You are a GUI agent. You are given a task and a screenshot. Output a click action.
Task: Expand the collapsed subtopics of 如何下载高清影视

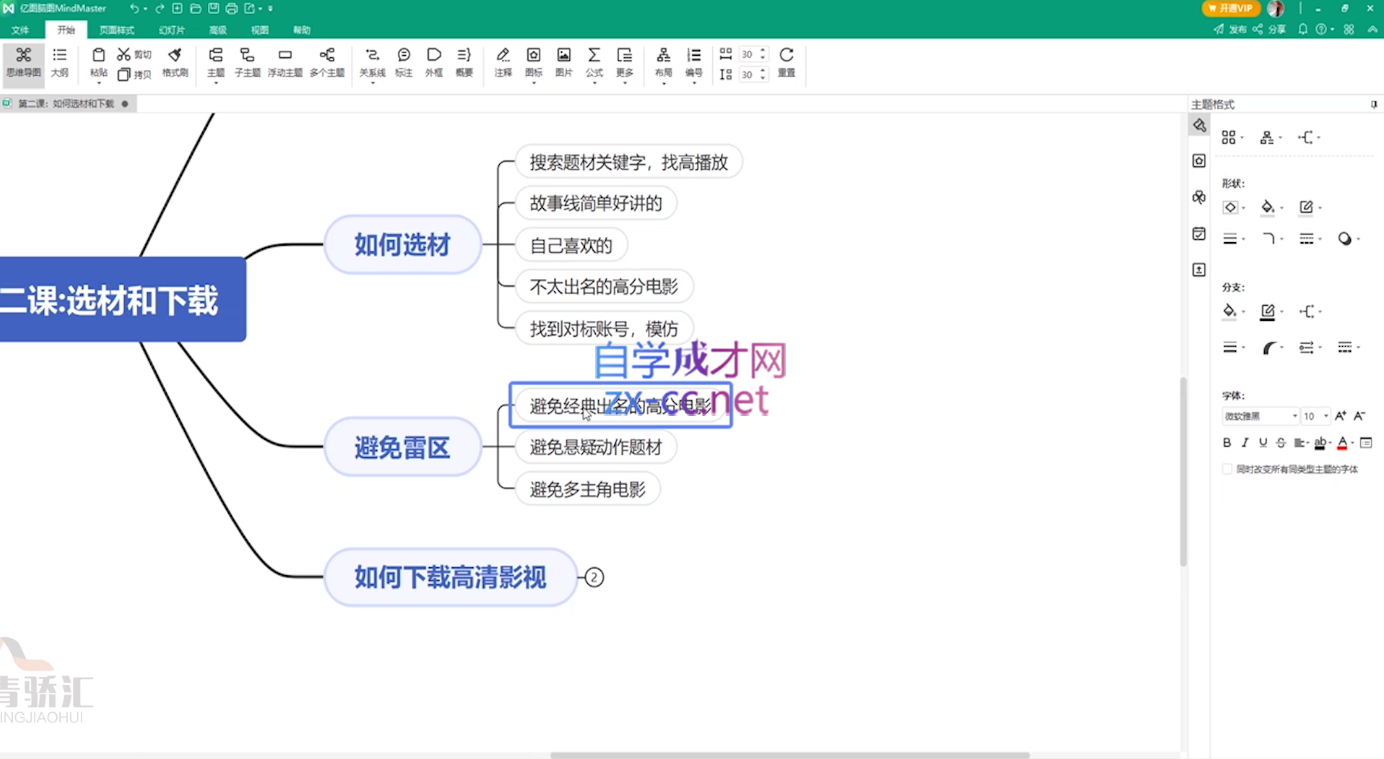594,577
